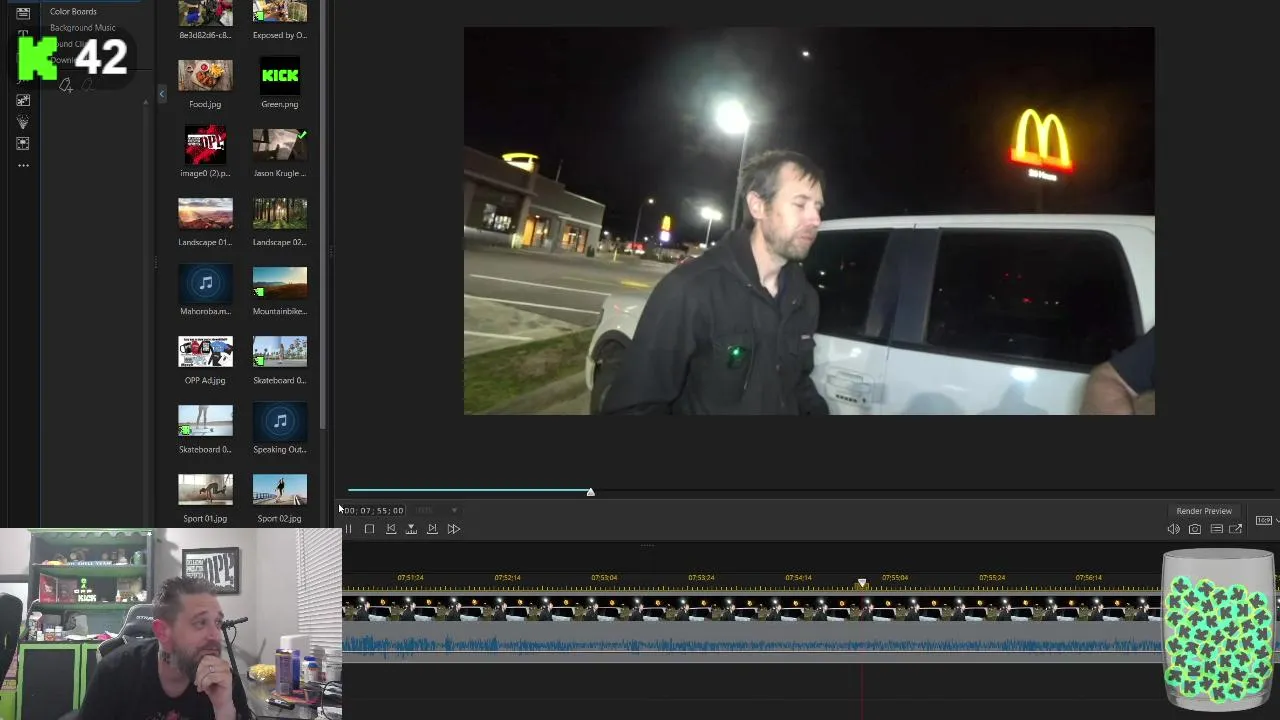The image size is (1280, 720).
Task: Select the Background Music category
Action: (82, 27)
